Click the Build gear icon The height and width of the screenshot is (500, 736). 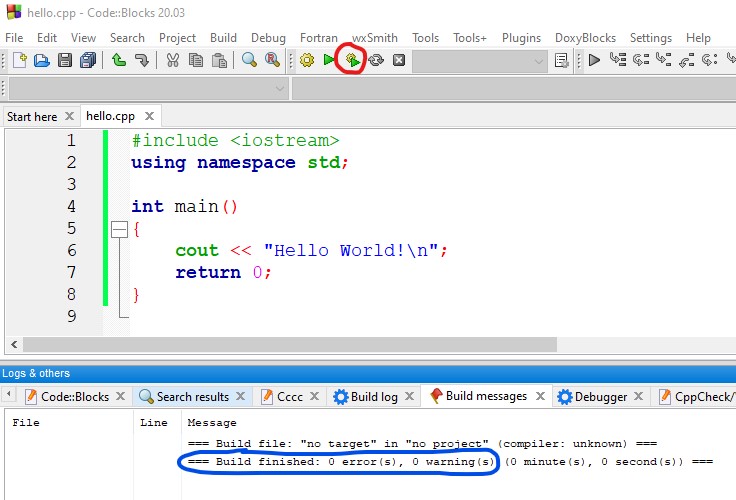tap(307, 61)
